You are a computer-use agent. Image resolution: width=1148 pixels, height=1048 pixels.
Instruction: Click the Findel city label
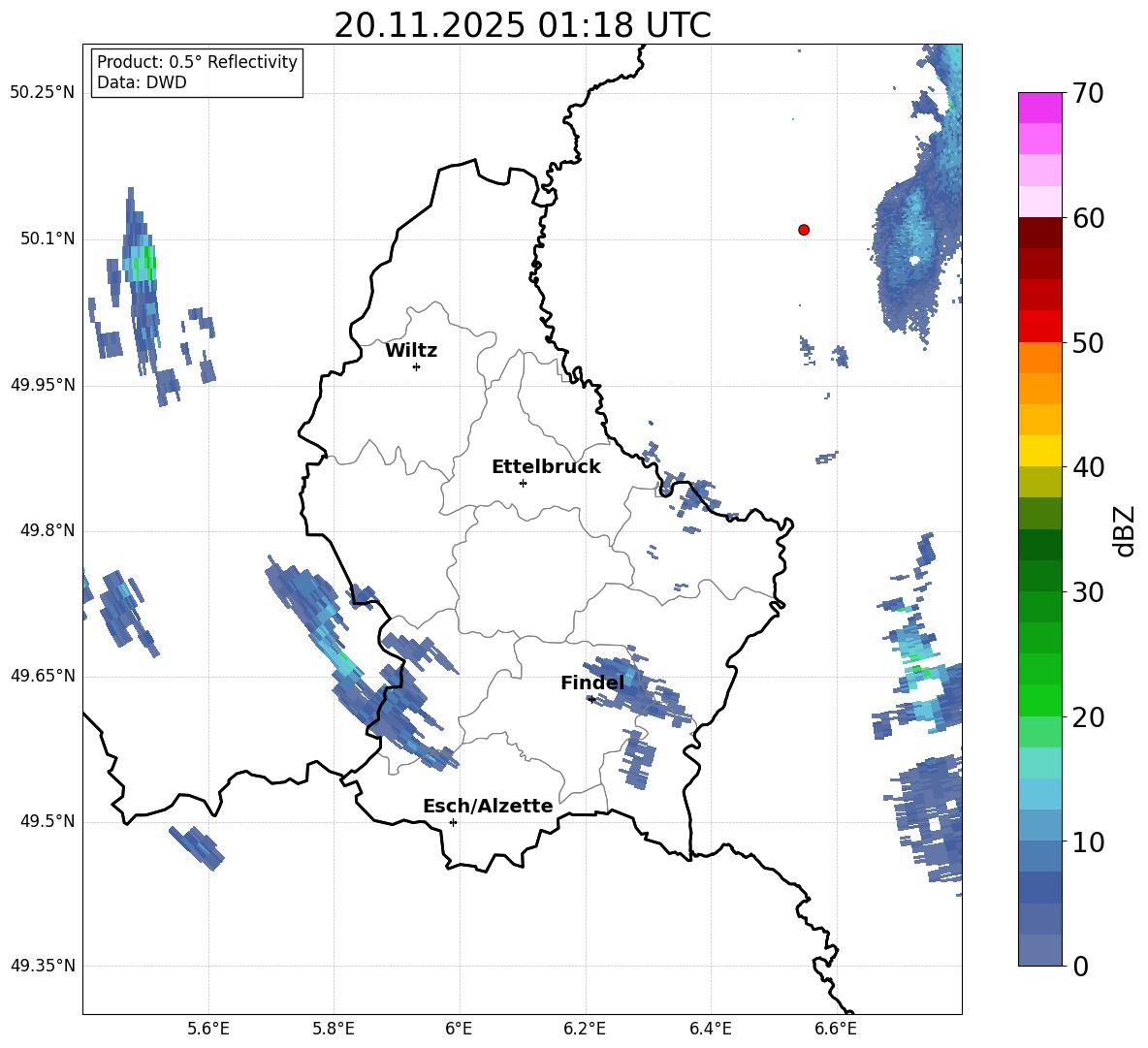(592, 683)
